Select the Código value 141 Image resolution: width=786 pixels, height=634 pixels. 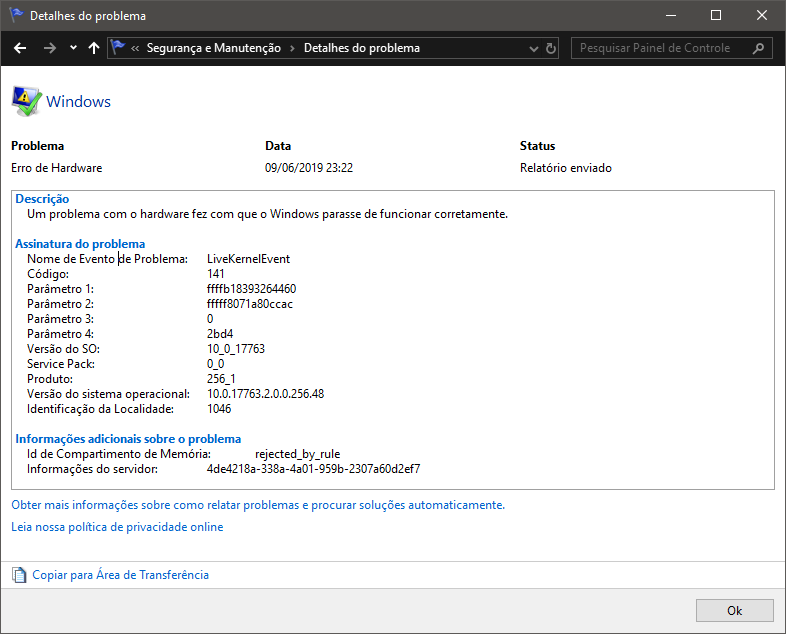click(x=216, y=274)
